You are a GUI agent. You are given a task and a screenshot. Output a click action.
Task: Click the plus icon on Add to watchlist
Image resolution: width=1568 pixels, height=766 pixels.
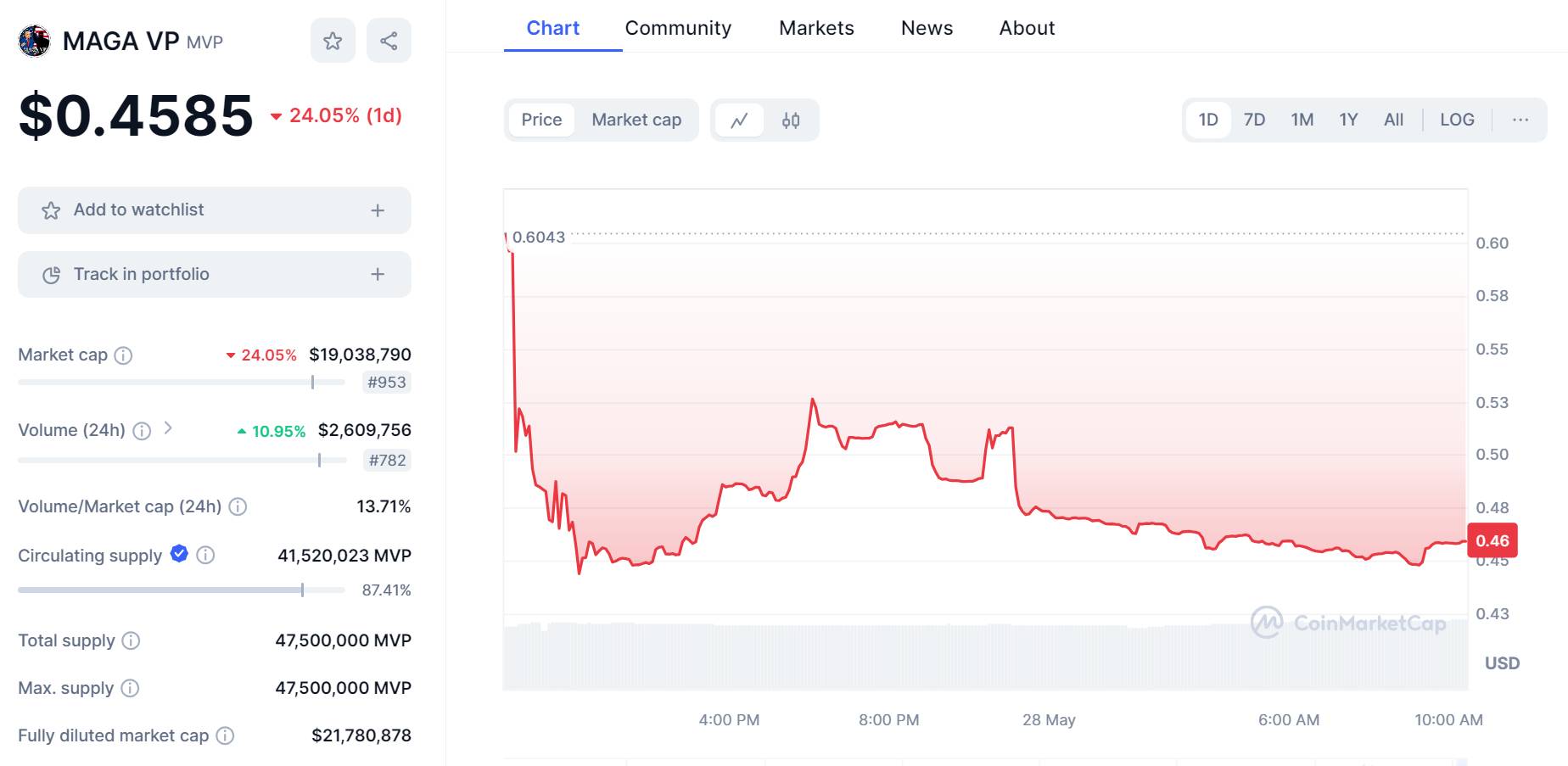(378, 210)
